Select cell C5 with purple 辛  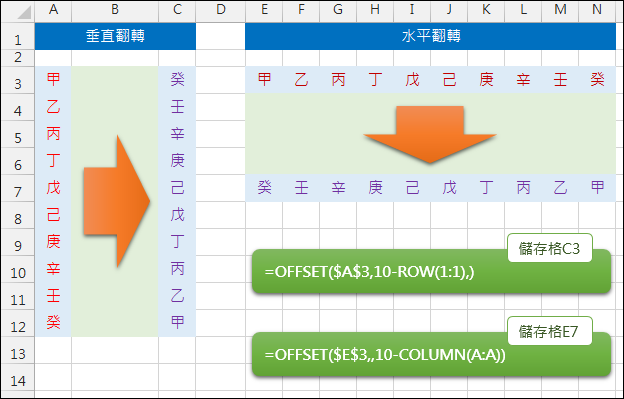[177, 134]
